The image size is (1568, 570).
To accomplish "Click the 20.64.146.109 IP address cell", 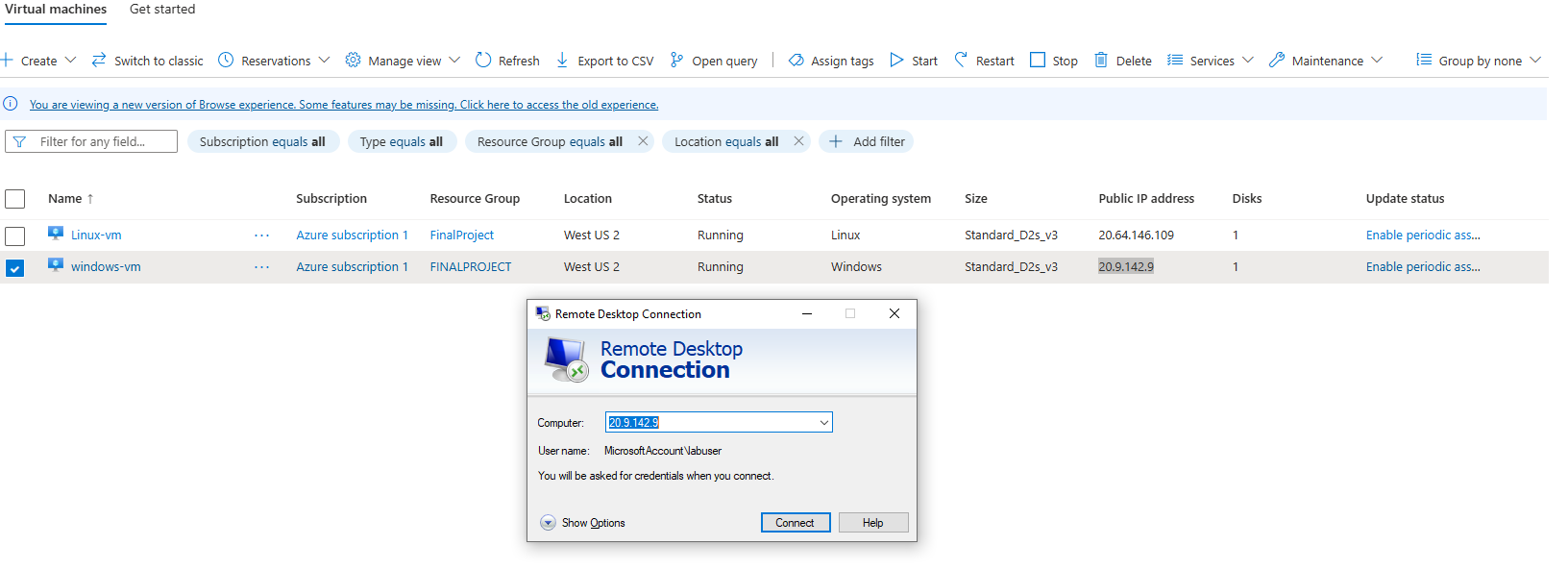I will (x=1137, y=235).
